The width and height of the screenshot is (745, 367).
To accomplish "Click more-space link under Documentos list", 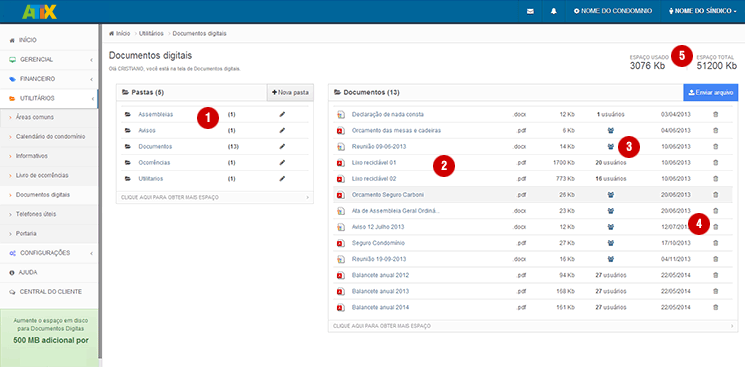I will click(533, 326).
